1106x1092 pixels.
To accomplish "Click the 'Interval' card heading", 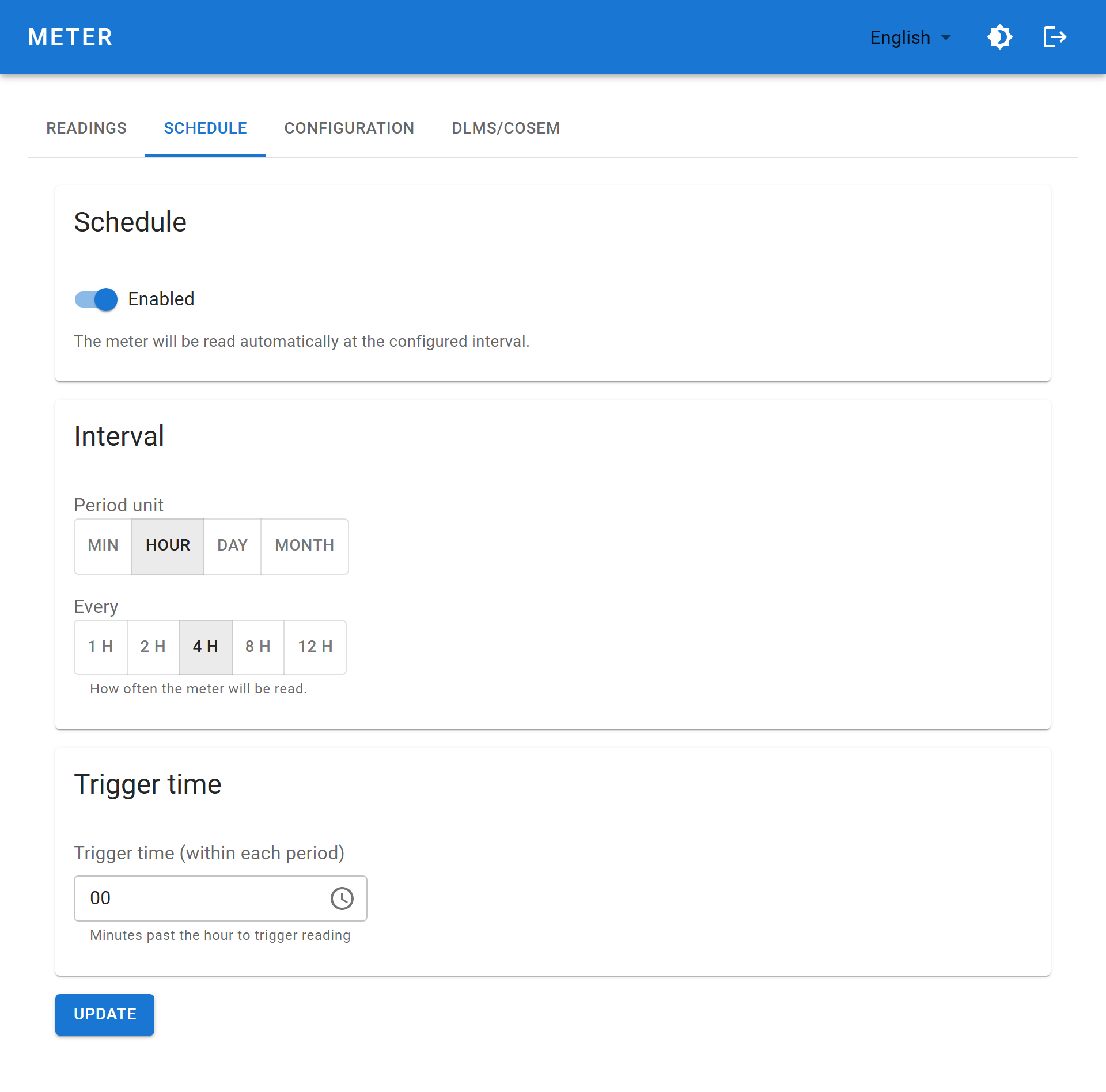I will (119, 436).
